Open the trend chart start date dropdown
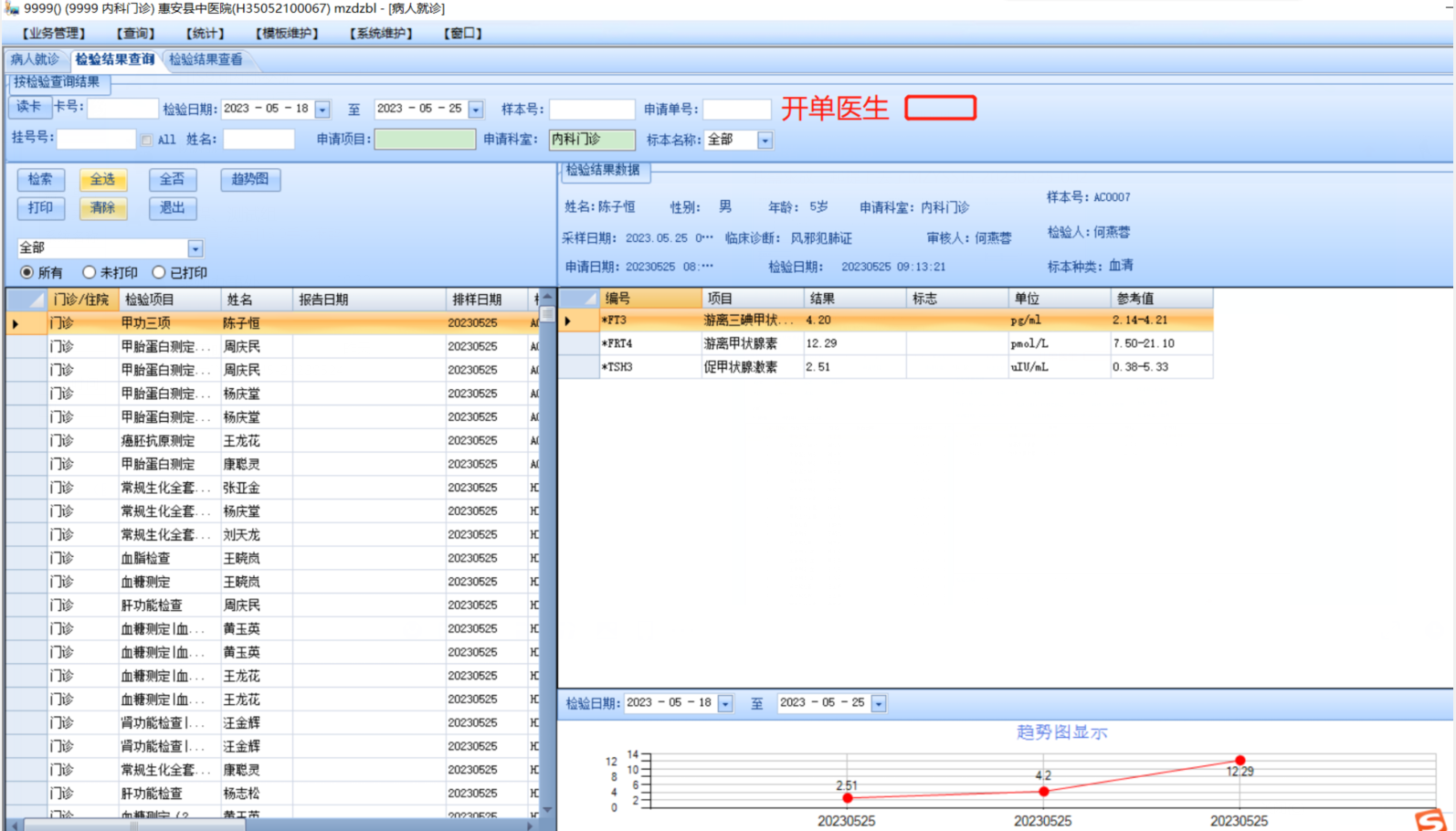The height and width of the screenshot is (831, 1456). [725, 704]
